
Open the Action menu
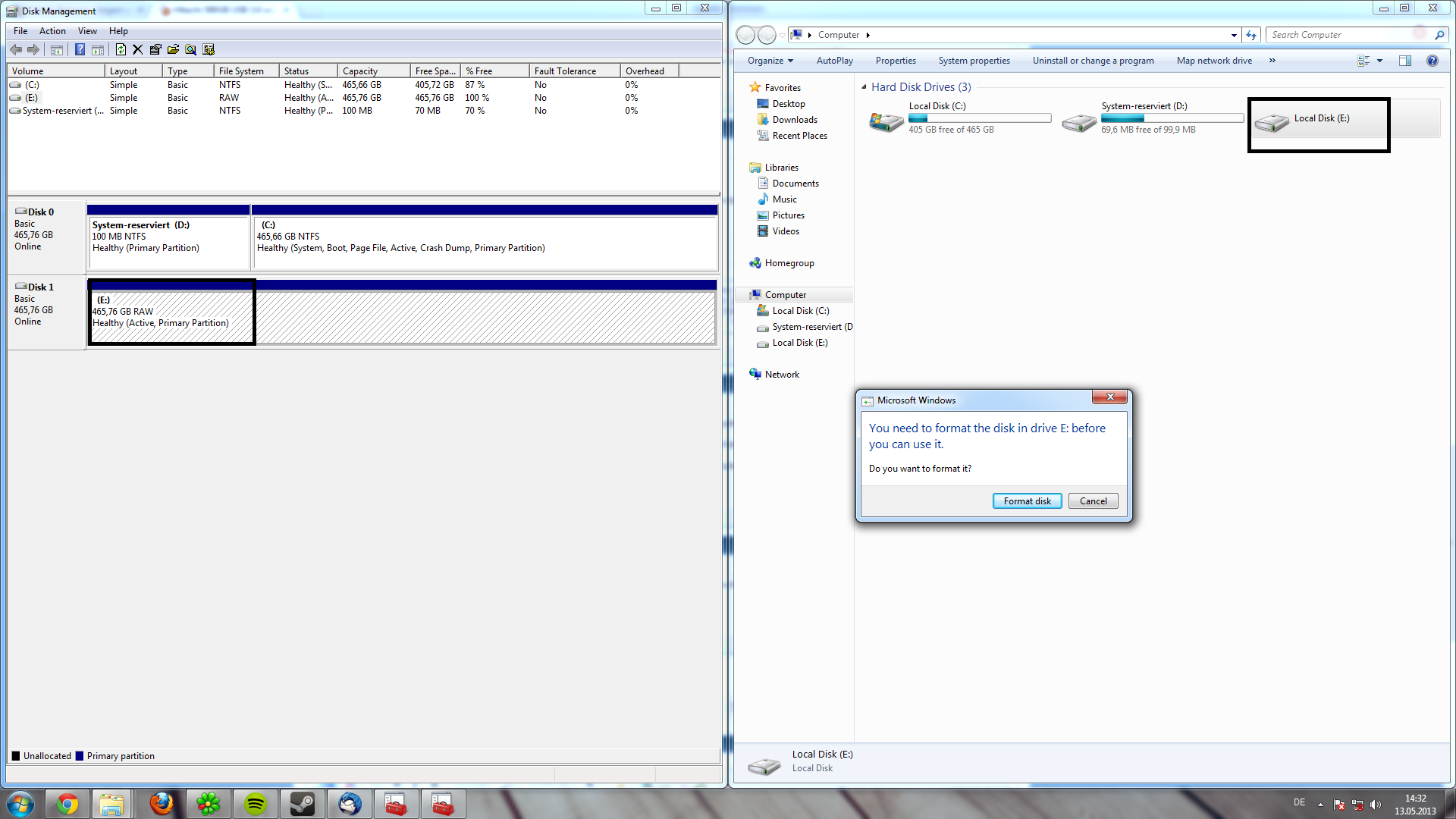click(52, 31)
